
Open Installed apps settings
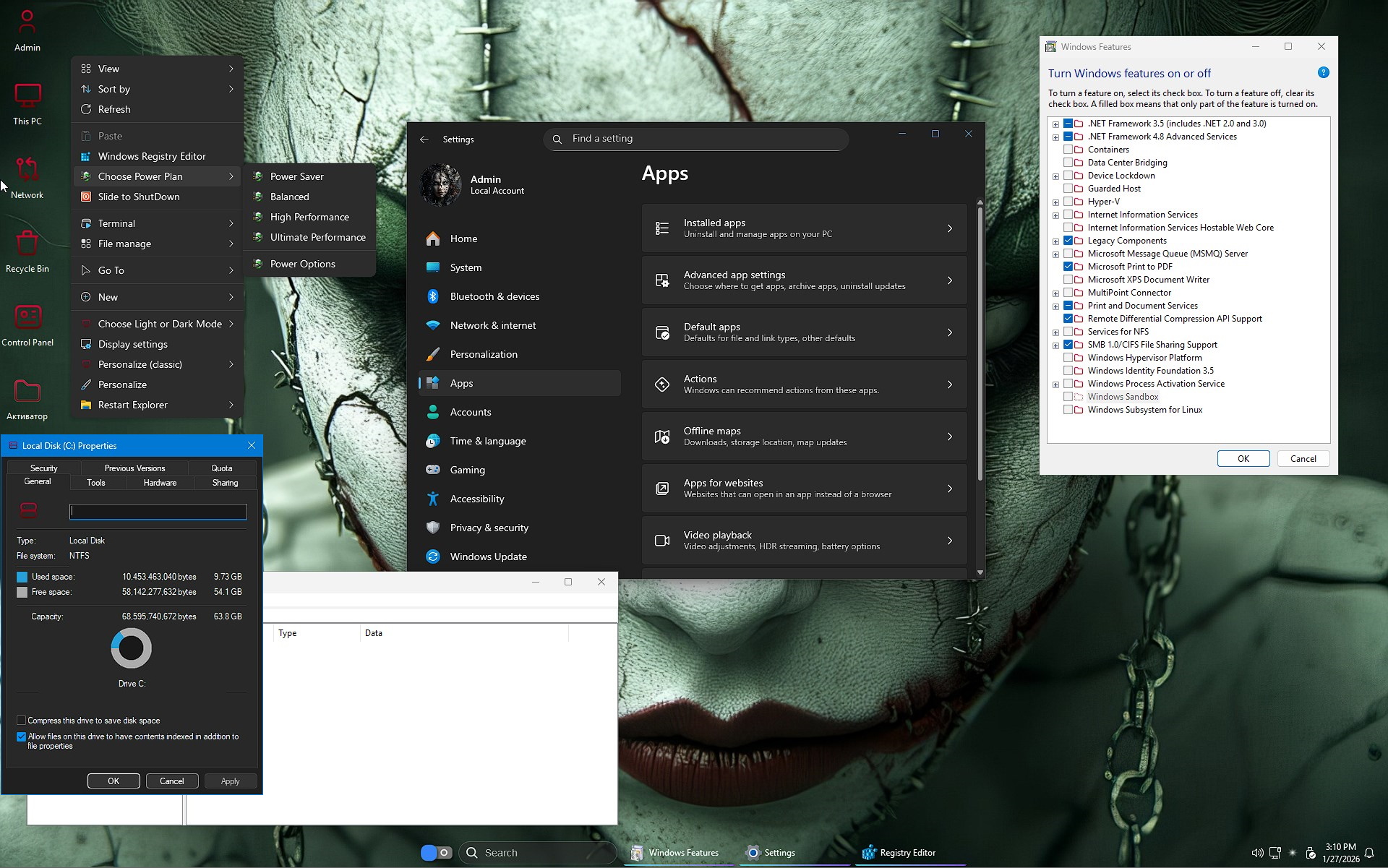pyautogui.click(x=802, y=228)
